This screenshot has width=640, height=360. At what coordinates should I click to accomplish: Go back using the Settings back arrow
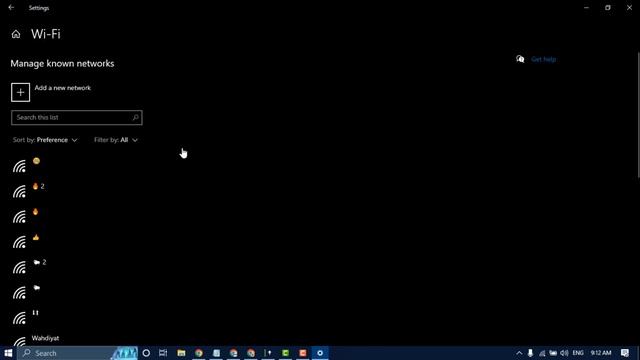pyautogui.click(x=11, y=7)
